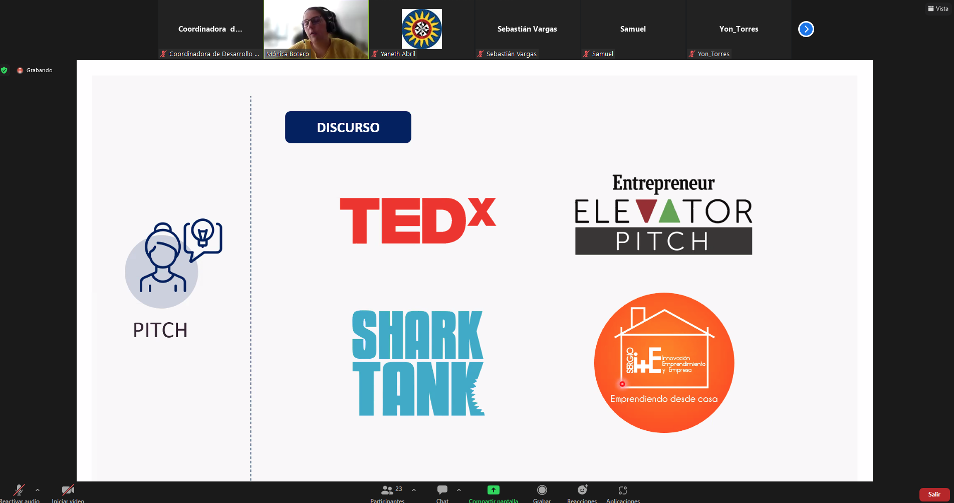Click the red Salir button
The image size is (954, 503).
(x=934, y=494)
